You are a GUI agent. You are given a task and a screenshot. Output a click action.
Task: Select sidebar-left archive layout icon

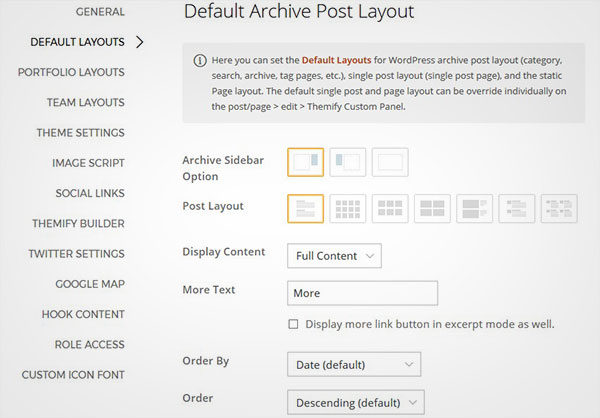click(347, 162)
